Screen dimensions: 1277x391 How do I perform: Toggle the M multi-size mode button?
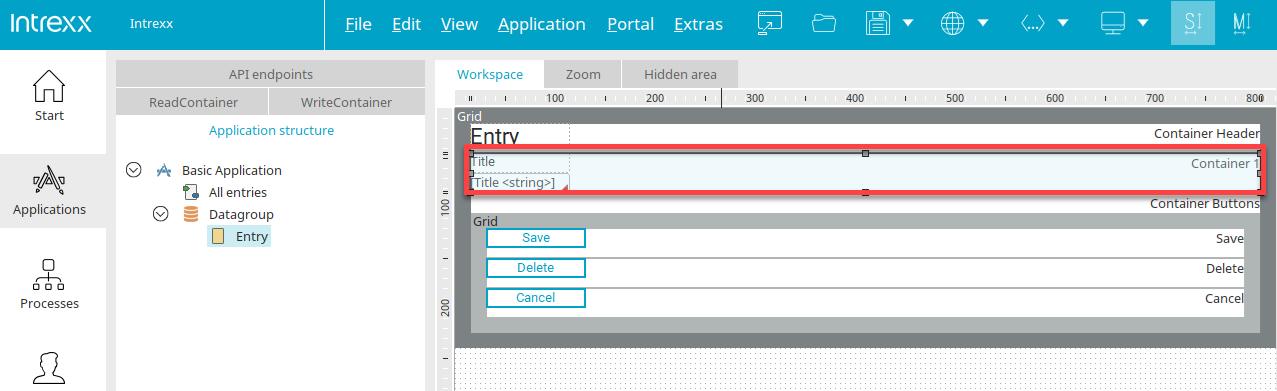coord(1241,23)
